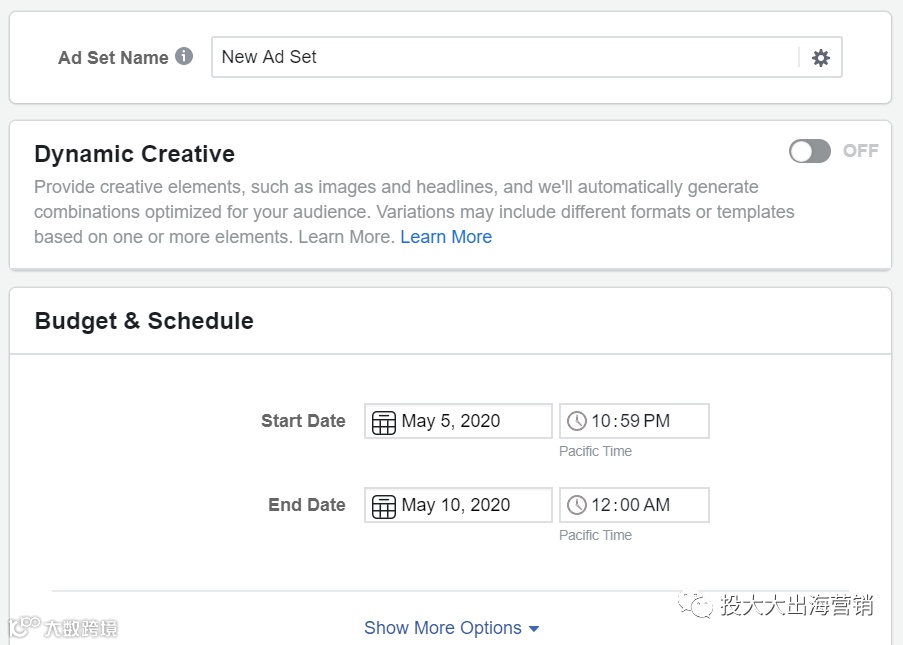Open the May 5, 2020 start date picker
This screenshot has height=645, width=903.
pos(451,421)
